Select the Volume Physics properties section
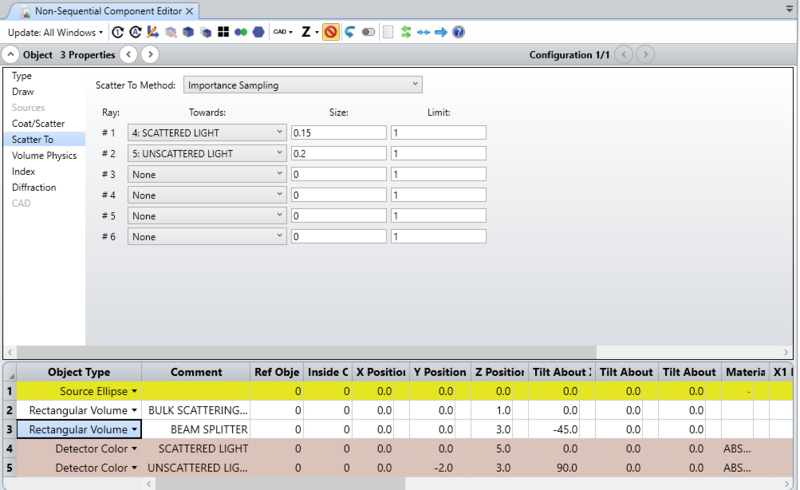 [x=44, y=156]
